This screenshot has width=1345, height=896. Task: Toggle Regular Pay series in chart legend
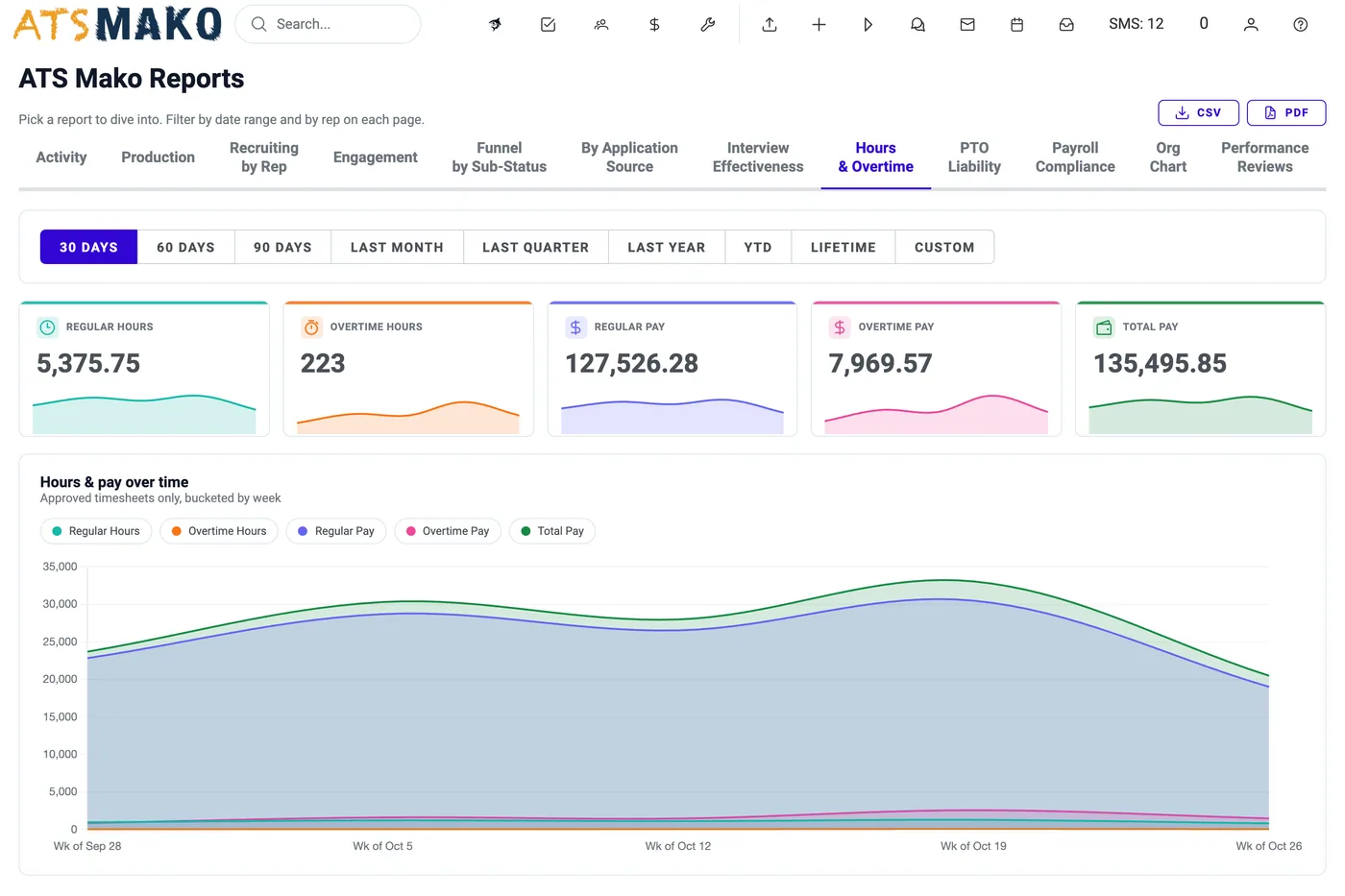tap(336, 531)
